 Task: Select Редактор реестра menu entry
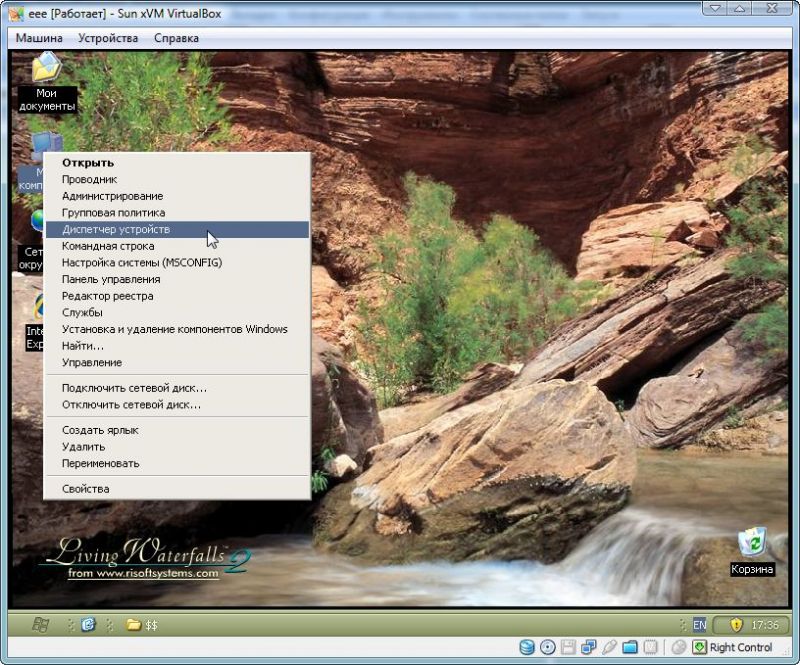pyautogui.click(x=107, y=296)
